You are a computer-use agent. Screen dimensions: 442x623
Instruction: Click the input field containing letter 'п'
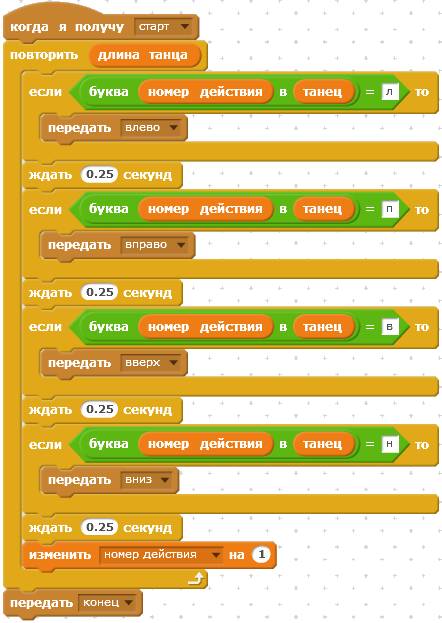pos(390,209)
